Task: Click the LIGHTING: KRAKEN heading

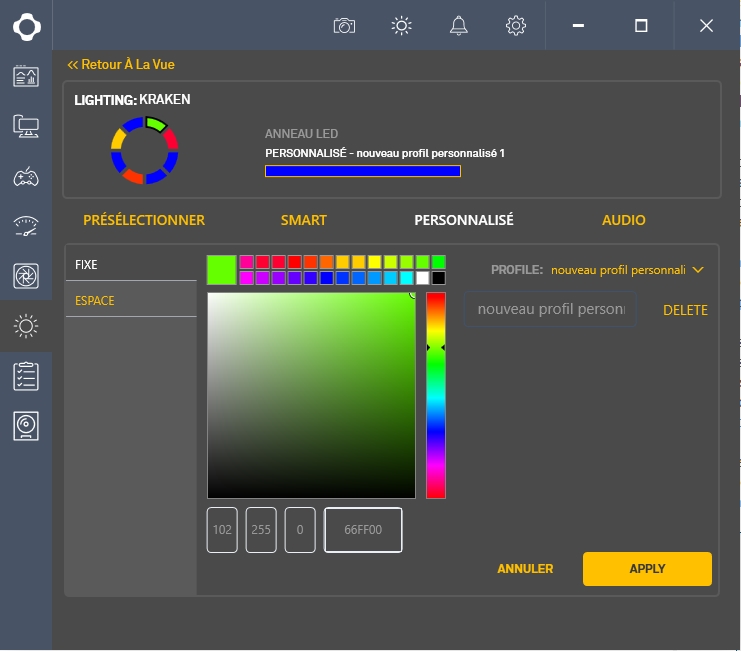Action: [132, 100]
